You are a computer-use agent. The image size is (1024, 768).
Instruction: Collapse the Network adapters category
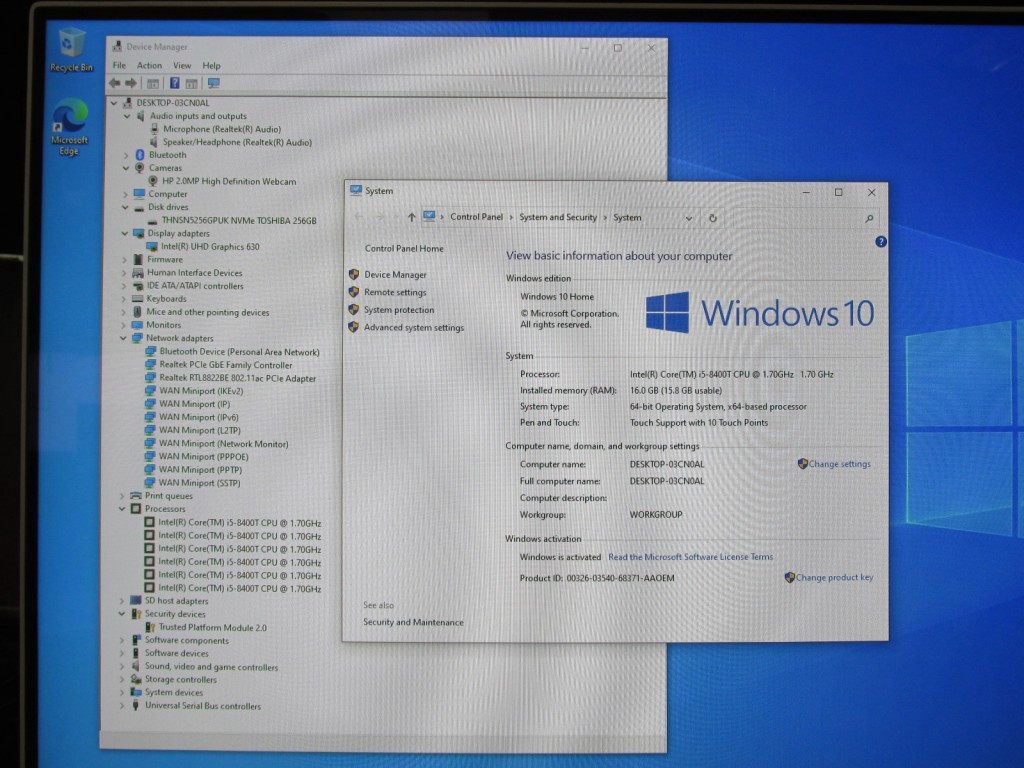click(123, 338)
